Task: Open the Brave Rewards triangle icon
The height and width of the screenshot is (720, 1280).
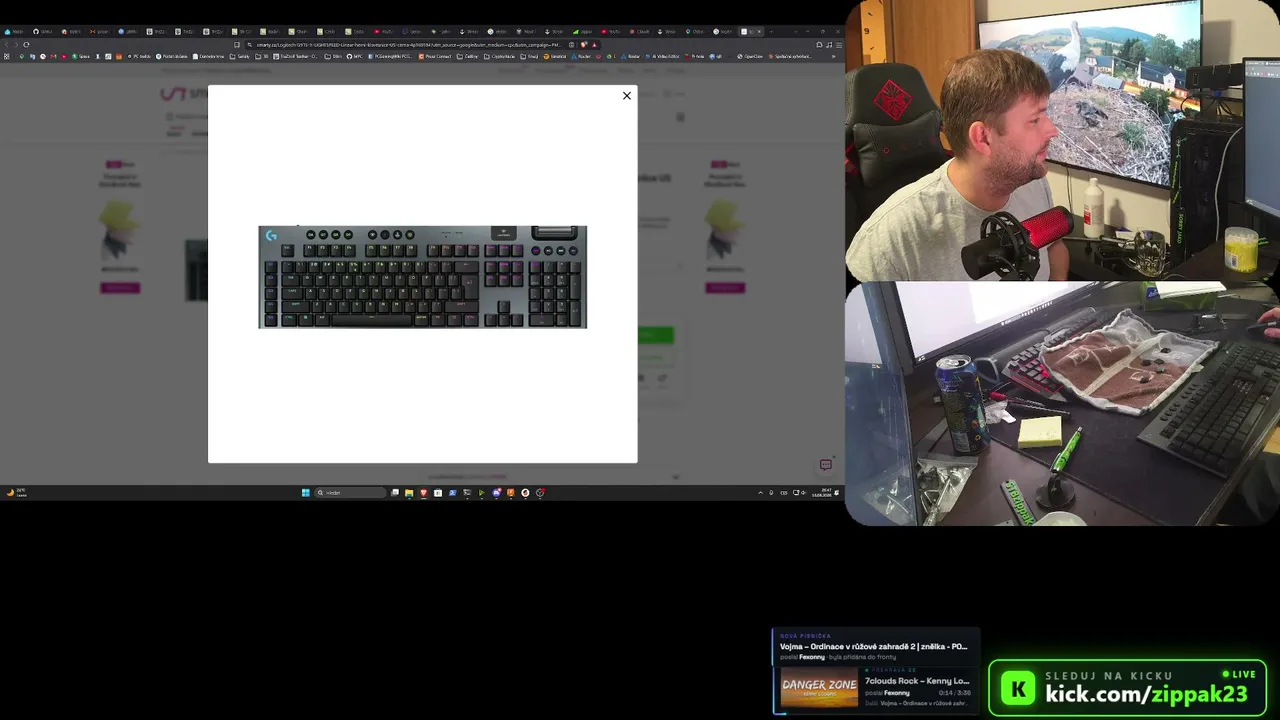Action: pyautogui.click(x=594, y=44)
